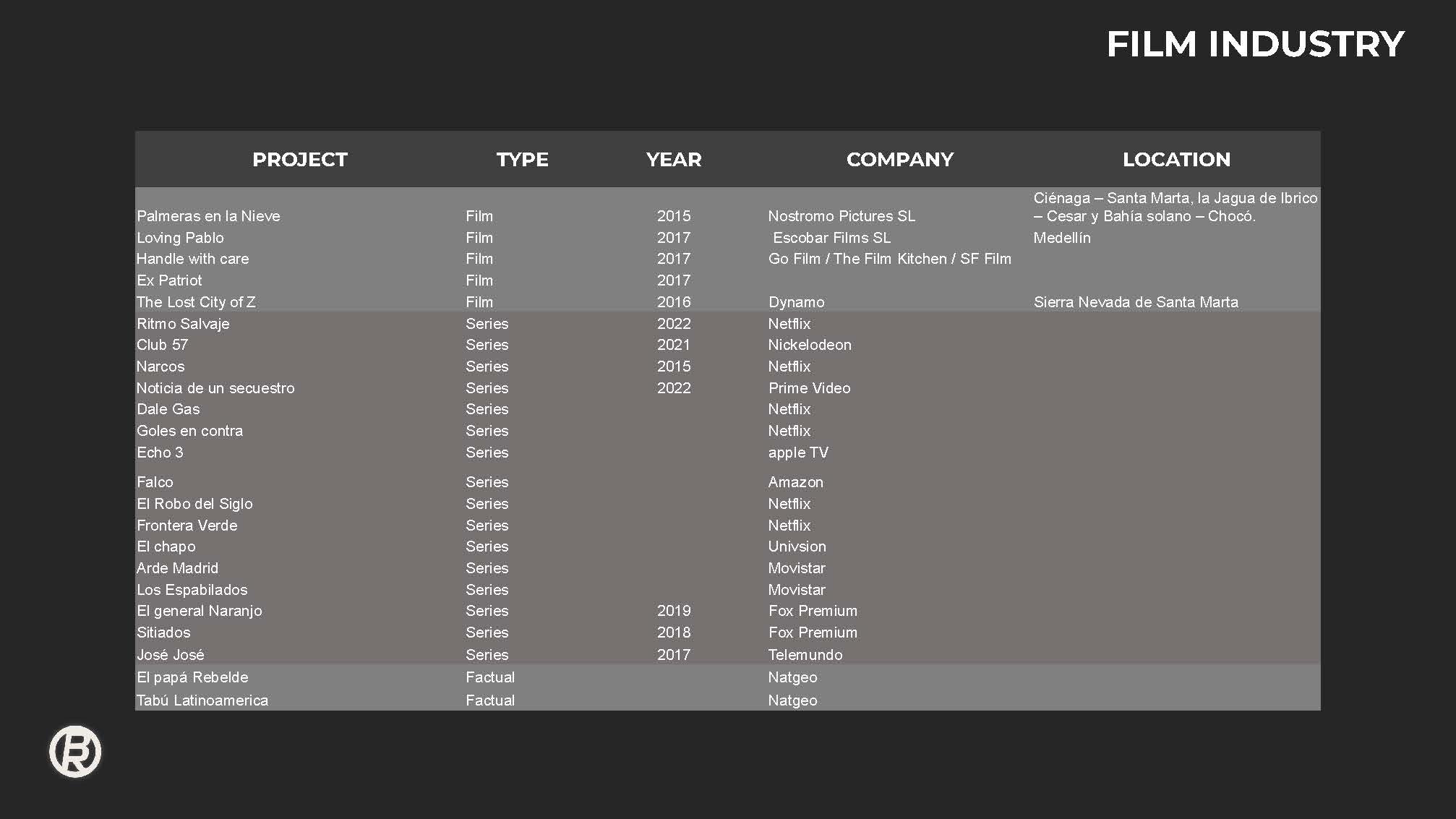Viewport: 1456px width, 819px height.
Task: Click the 'El chapo' project cell
Action: coord(166,546)
